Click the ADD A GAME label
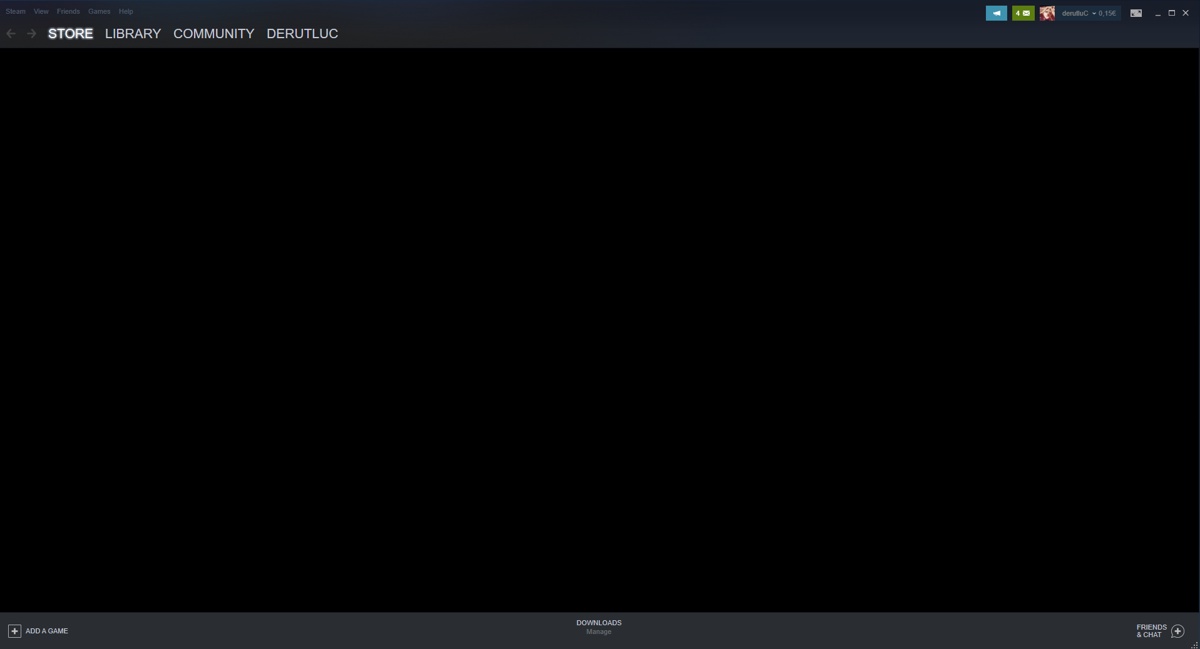 [x=47, y=631]
